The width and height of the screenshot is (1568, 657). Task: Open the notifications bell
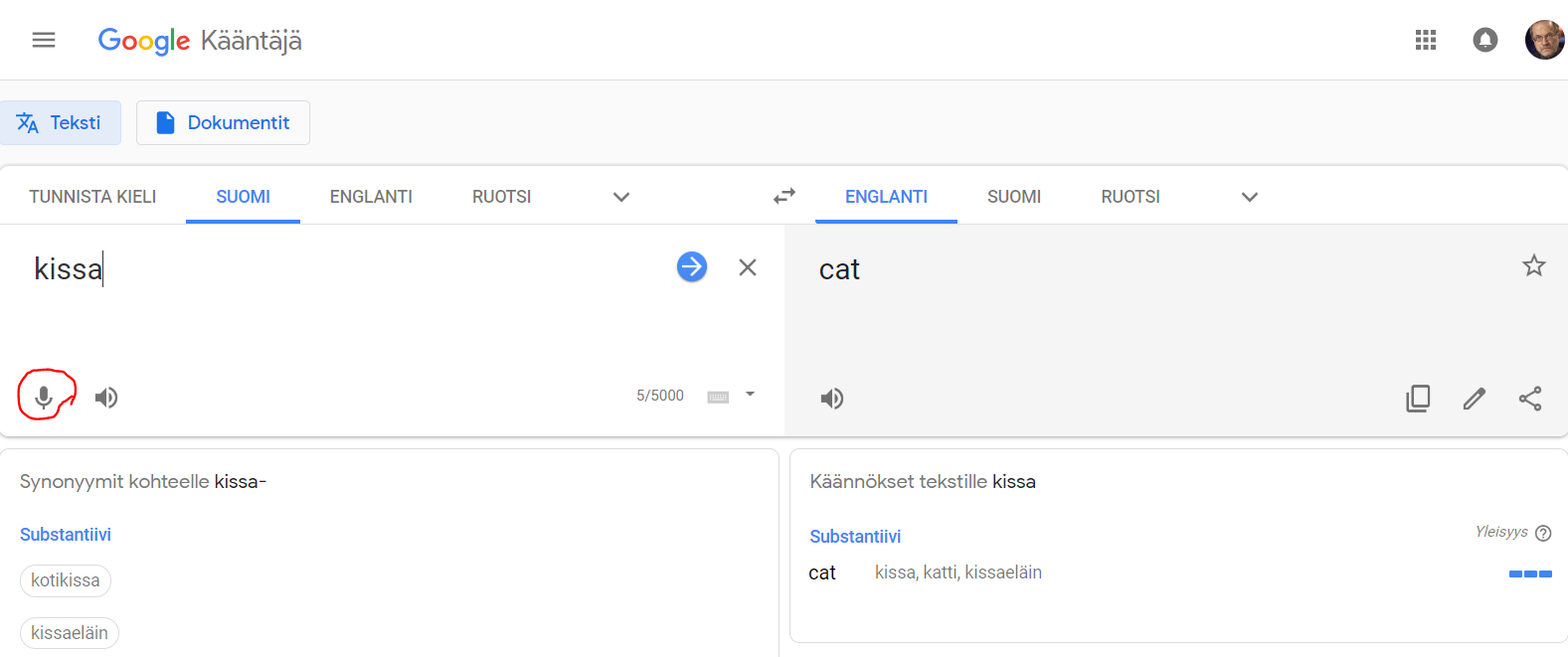(1485, 40)
